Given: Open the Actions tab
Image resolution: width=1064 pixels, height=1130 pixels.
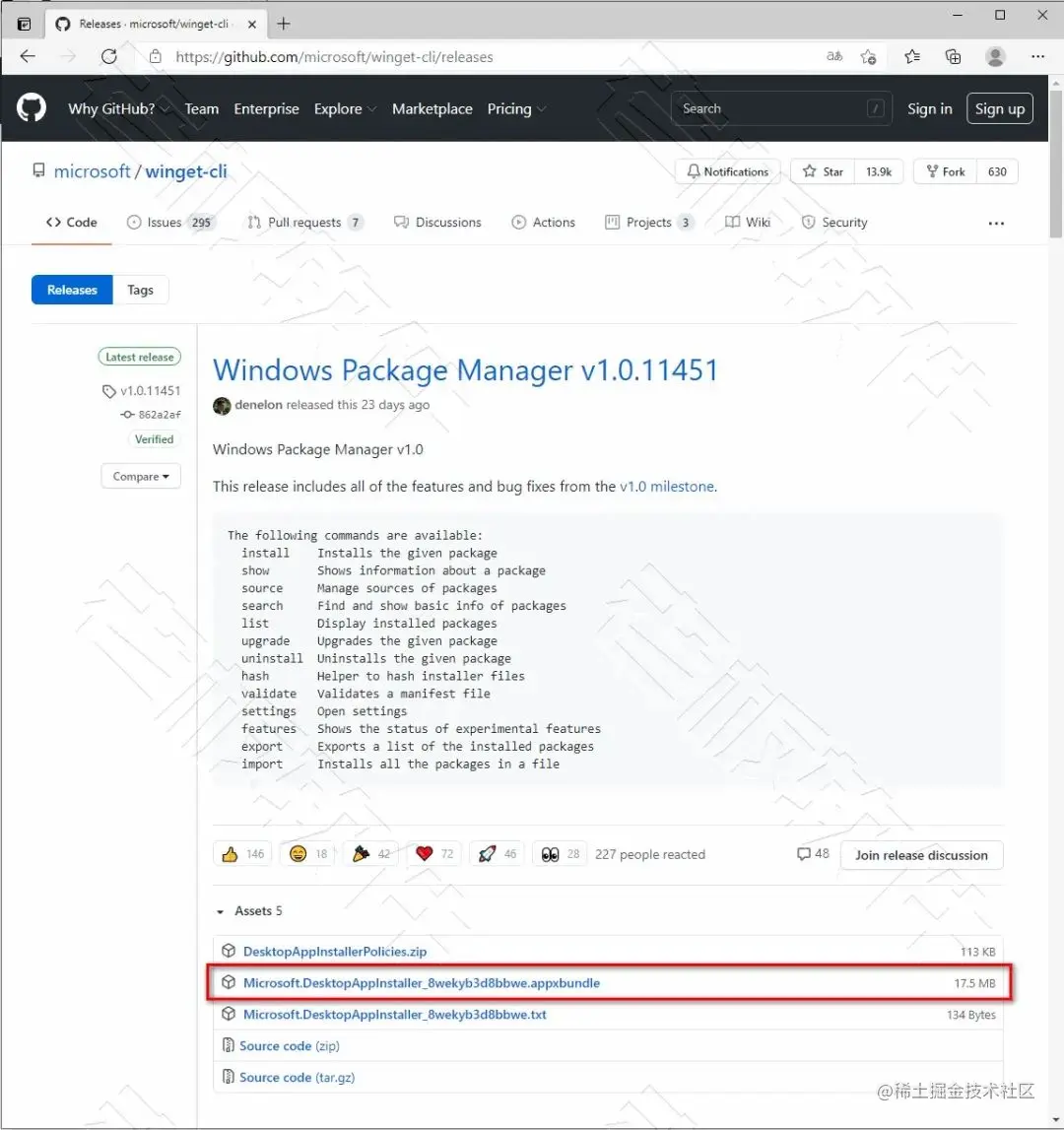Looking at the screenshot, I should tap(544, 223).
